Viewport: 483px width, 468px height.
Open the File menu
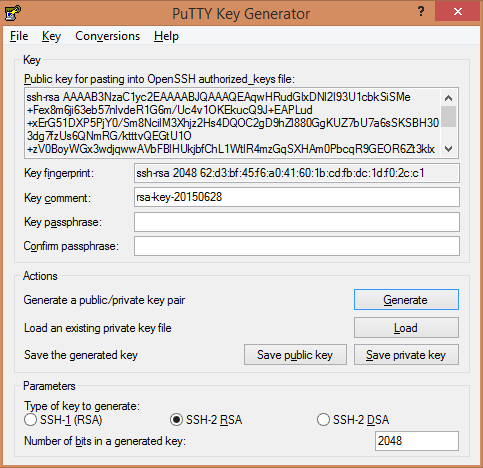click(x=19, y=36)
